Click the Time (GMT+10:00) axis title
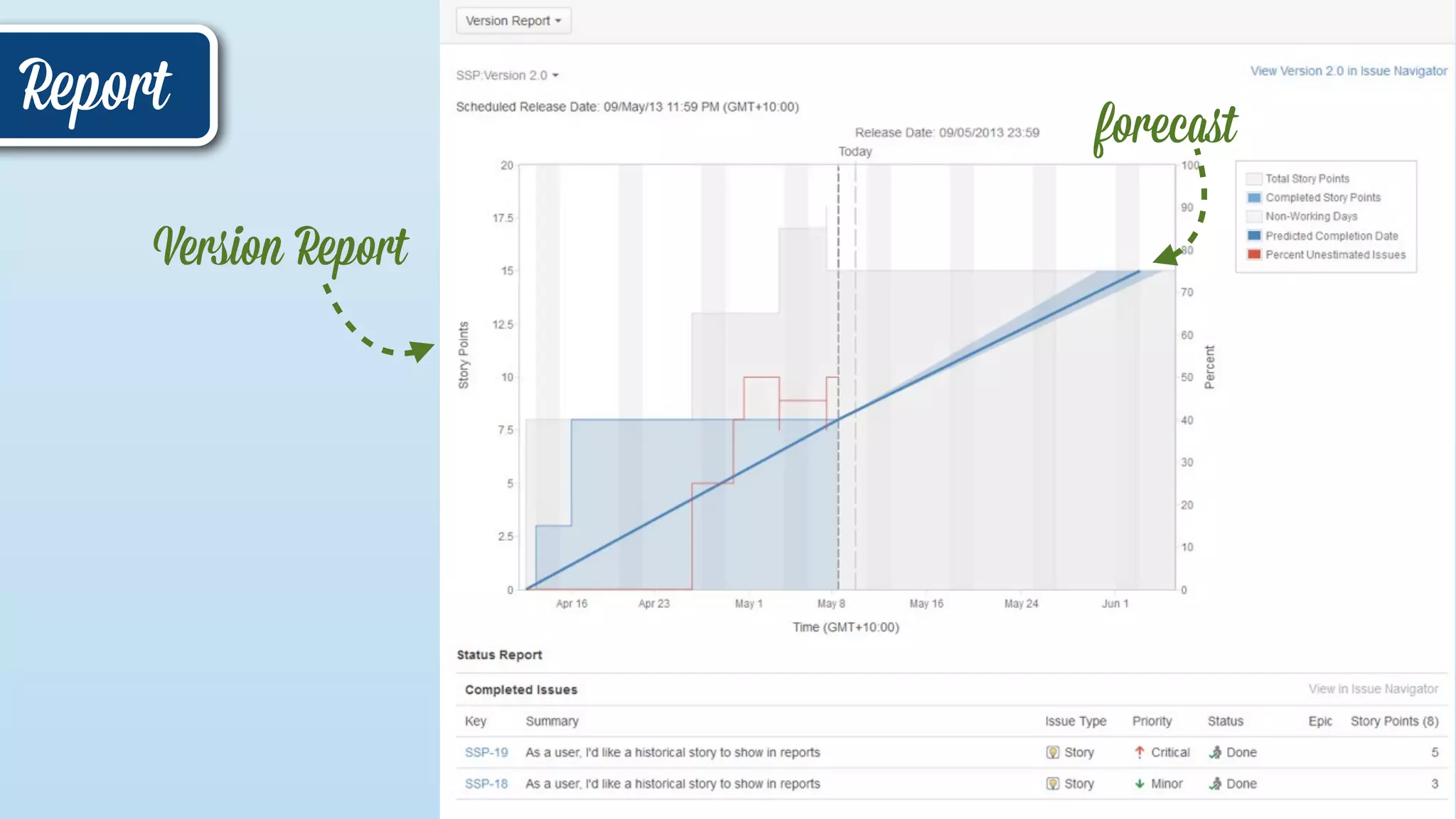Viewport: 1456px width, 819px height. (846, 627)
